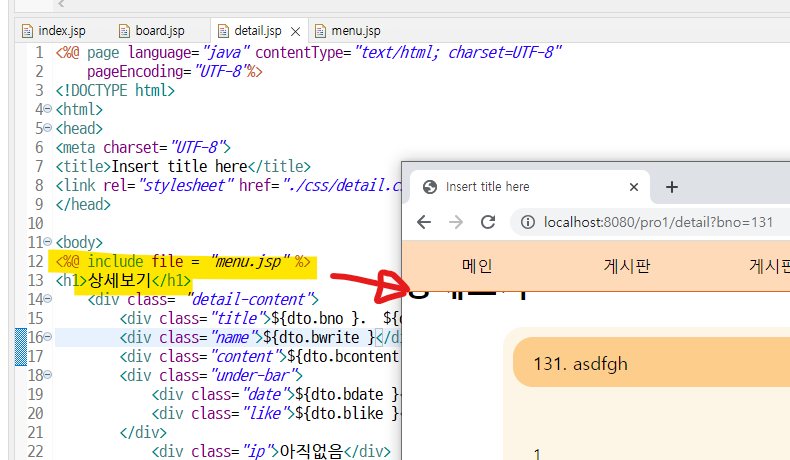Click the globe favicon on browser tab
Image resolution: width=790 pixels, height=460 pixels.
pyautogui.click(x=430, y=187)
